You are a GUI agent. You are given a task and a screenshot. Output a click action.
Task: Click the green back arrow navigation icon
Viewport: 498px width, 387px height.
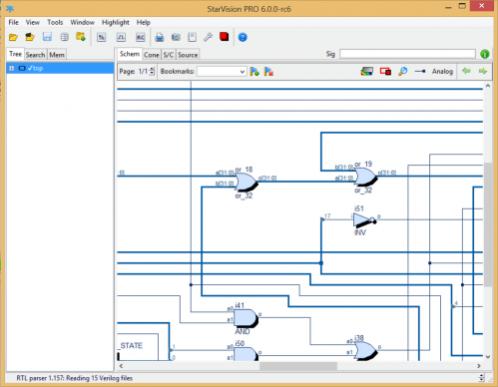pyautogui.click(x=466, y=71)
